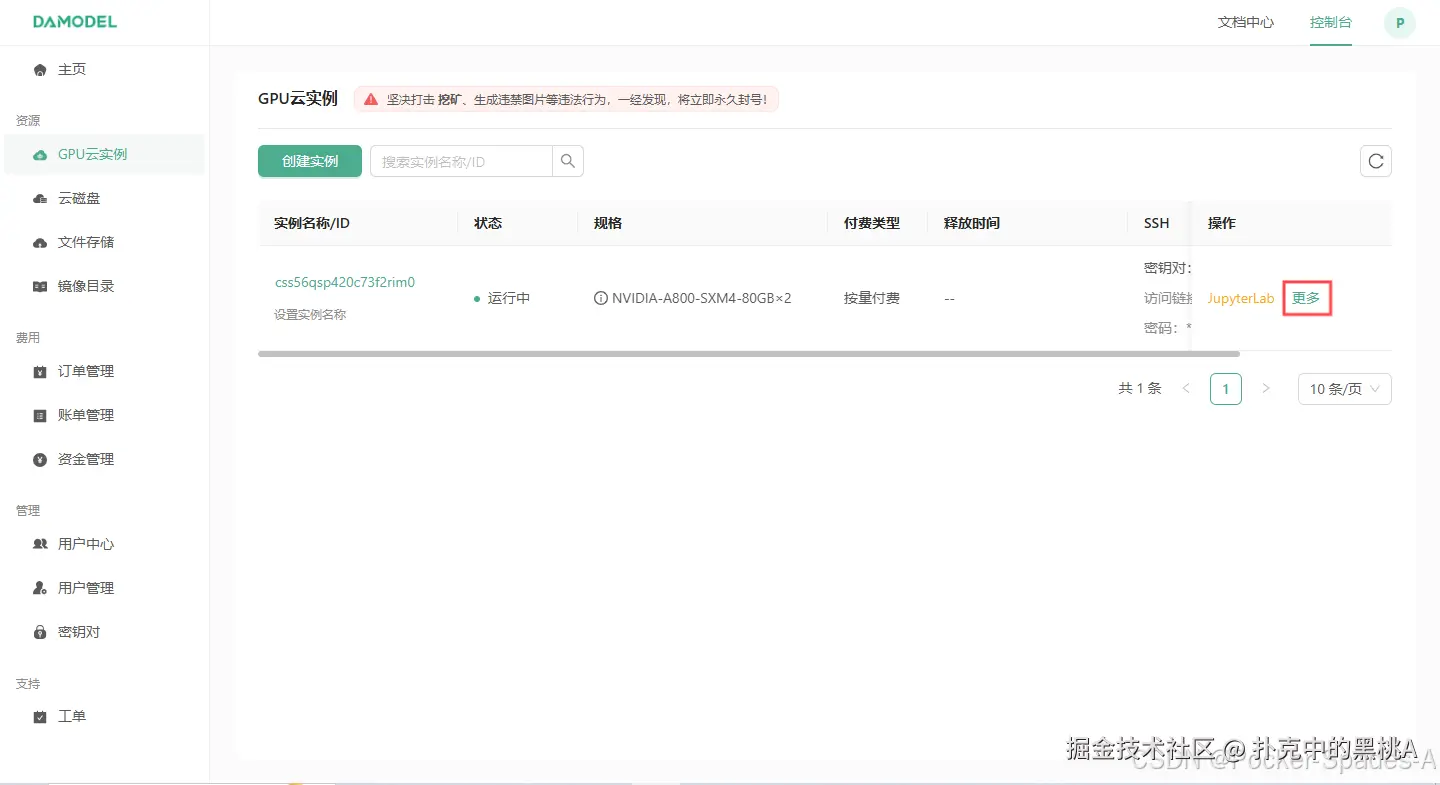
Task: Click the 资金管理 yen icon
Action: [x=40, y=460]
